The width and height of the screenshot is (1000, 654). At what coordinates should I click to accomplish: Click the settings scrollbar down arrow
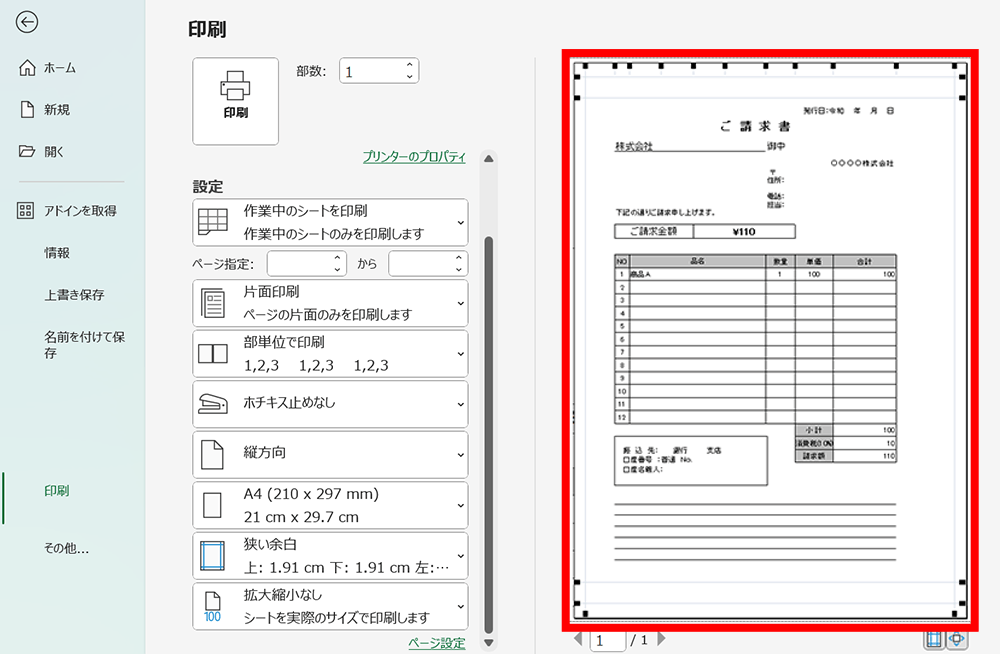click(x=489, y=643)
